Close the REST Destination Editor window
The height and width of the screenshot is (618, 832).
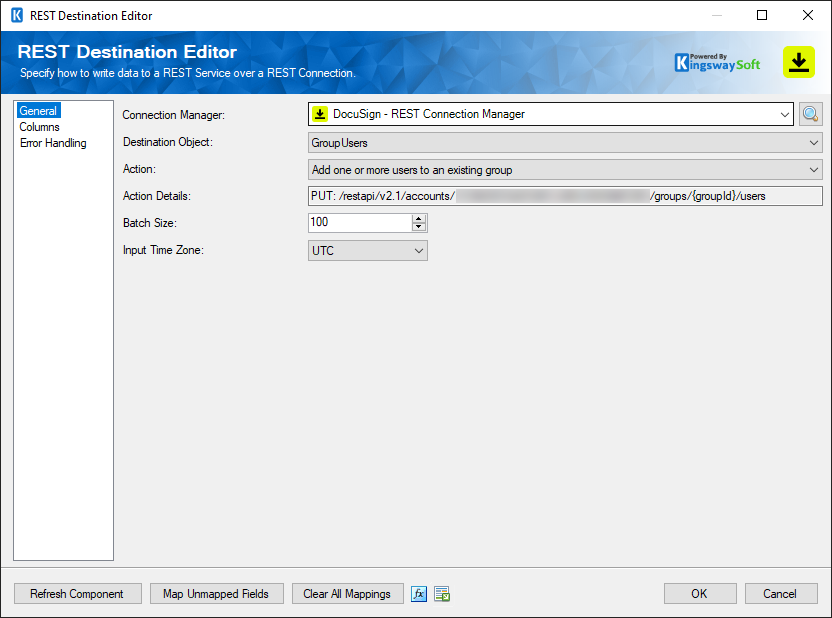pyautogui.click(x=808, y=15)
